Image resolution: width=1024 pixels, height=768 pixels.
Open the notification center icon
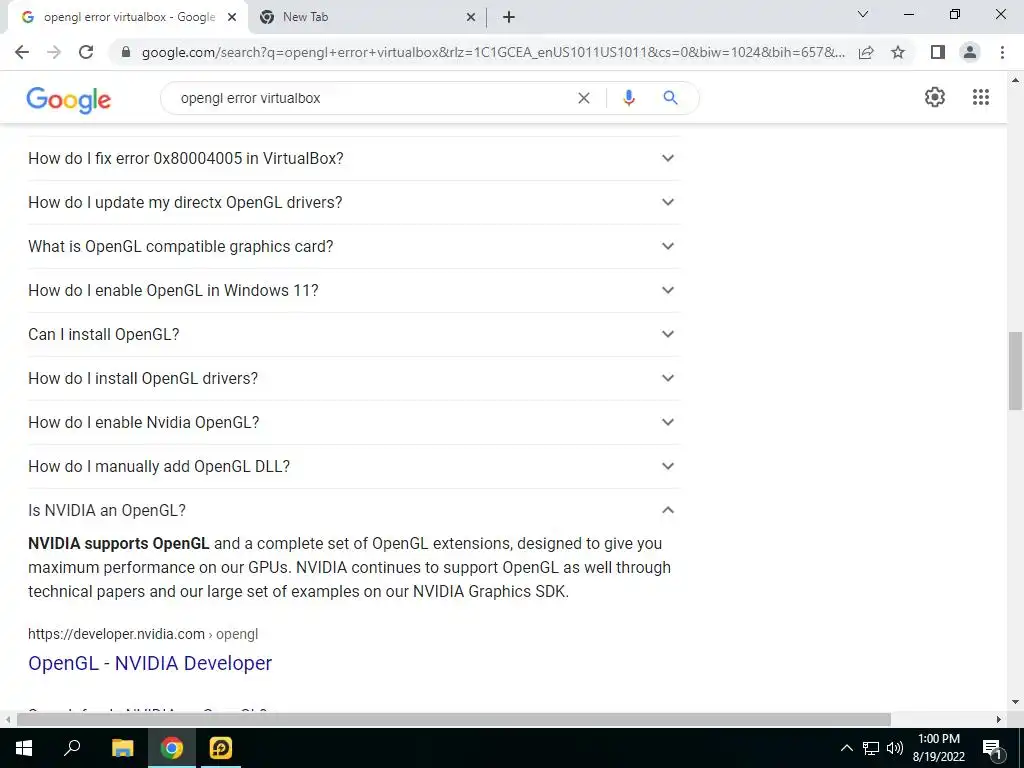[x=993, y=749]
